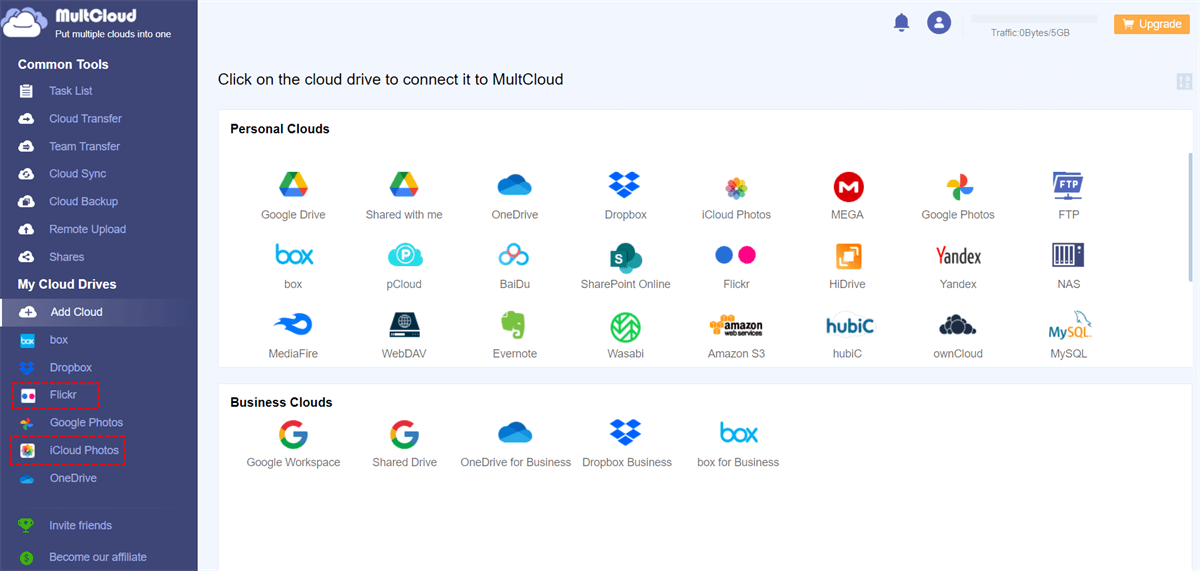Open Become our affiliate link
Image resolution: width=1200 pixels, height=571 pixels.
pyautogui.click(x=97, y=557)
